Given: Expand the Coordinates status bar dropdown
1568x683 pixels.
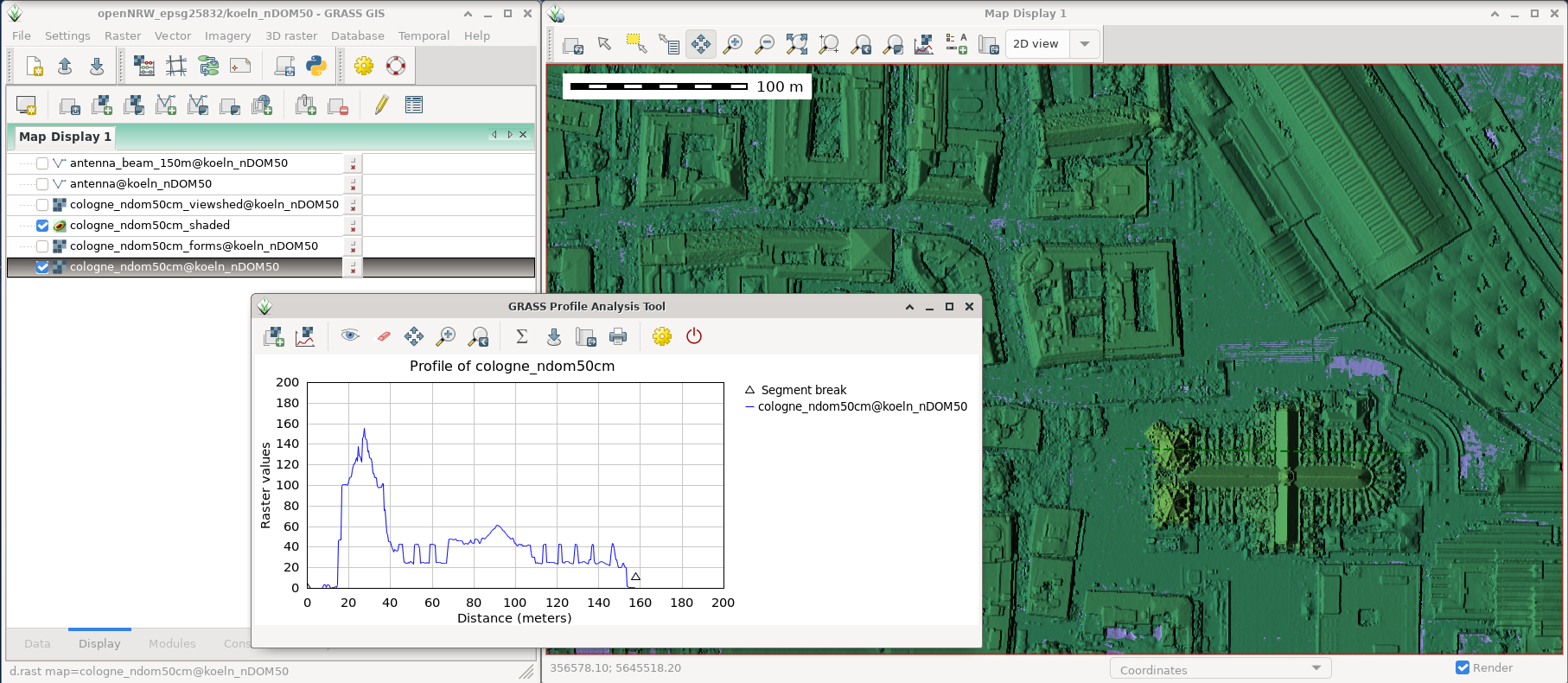Looking at the screenshot, I should 1316,668.
